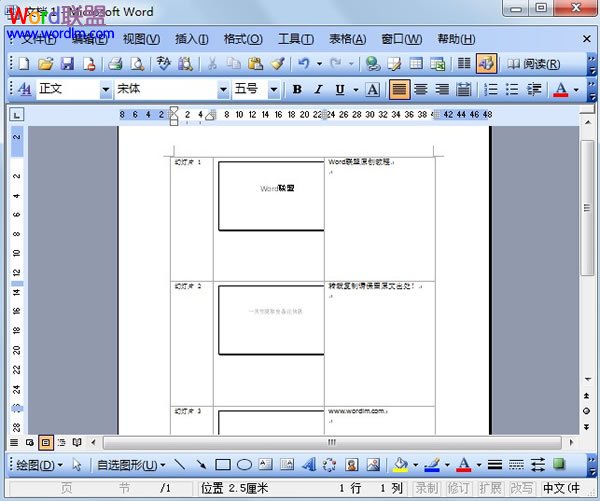Open Styles and Formatting pane icon
Image resolution: width=600 pixels, height=501 pixels.
(x=24, y=89)
